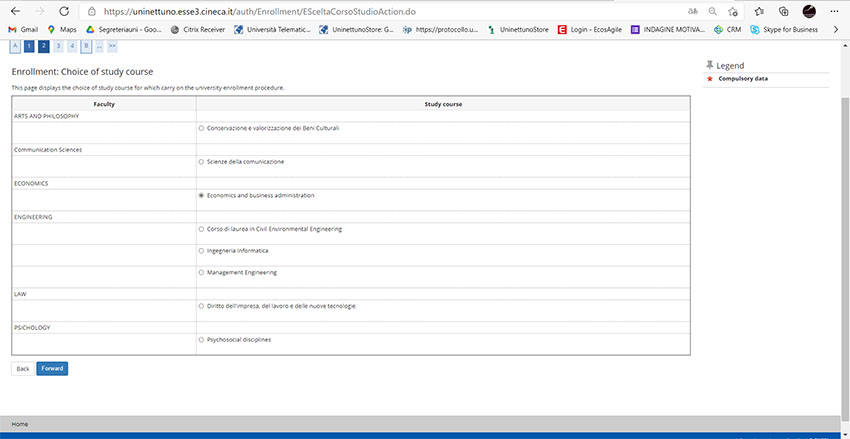Select Economics and business administration option
850x439 pixels.
pyautogui.click(x=201, y=195)
